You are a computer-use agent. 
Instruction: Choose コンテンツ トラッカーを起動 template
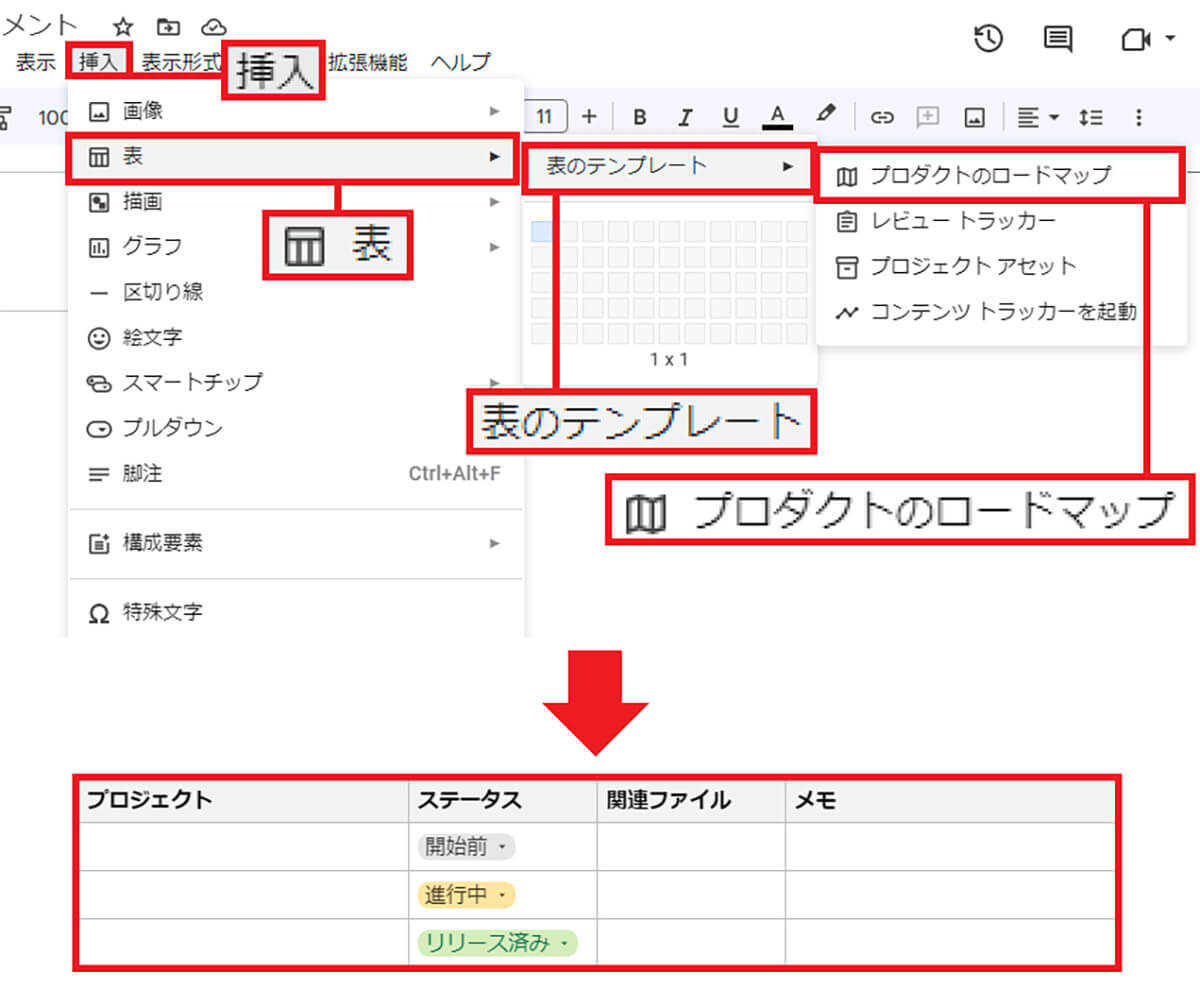tap(1000, 312)
